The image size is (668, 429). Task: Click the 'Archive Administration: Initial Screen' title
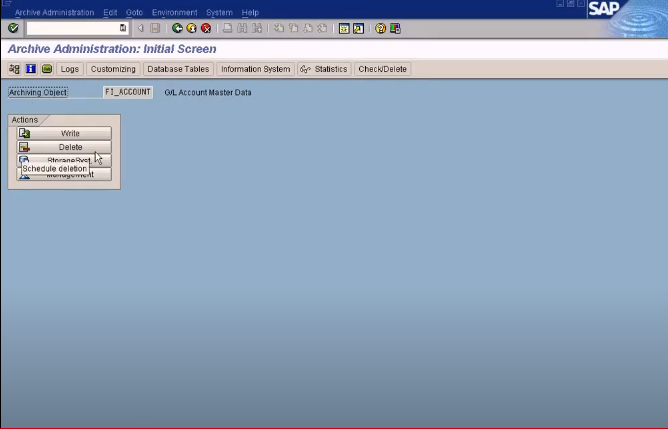[x=112, y=49]
